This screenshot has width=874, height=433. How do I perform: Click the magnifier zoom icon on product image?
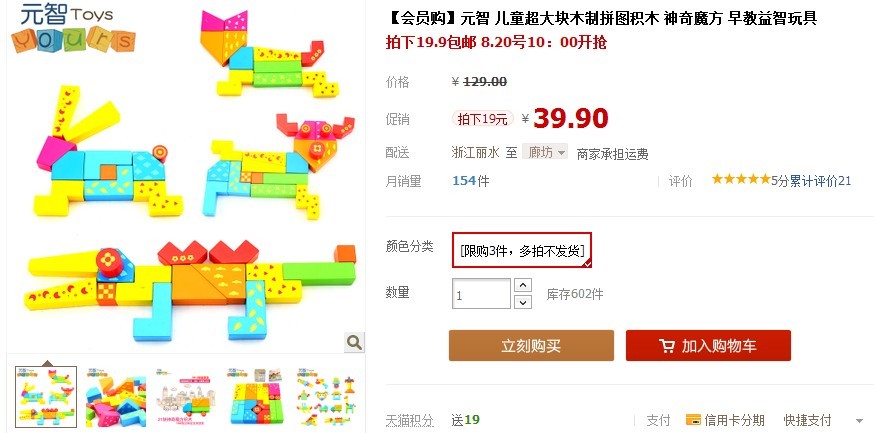354,342
